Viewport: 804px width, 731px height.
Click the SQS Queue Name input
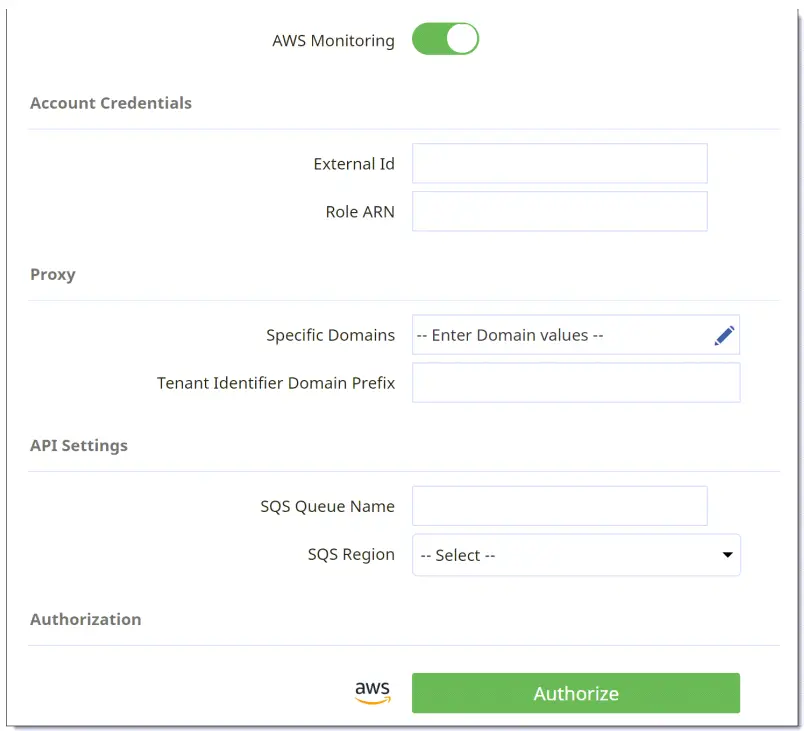click(559, 506)
